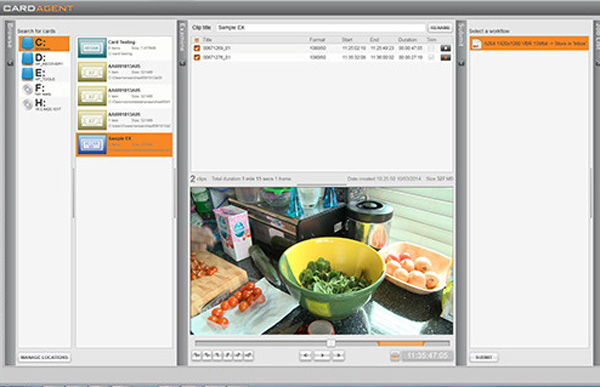Choose the E: drive
The image size is (600, 387).
click(44, 74)
